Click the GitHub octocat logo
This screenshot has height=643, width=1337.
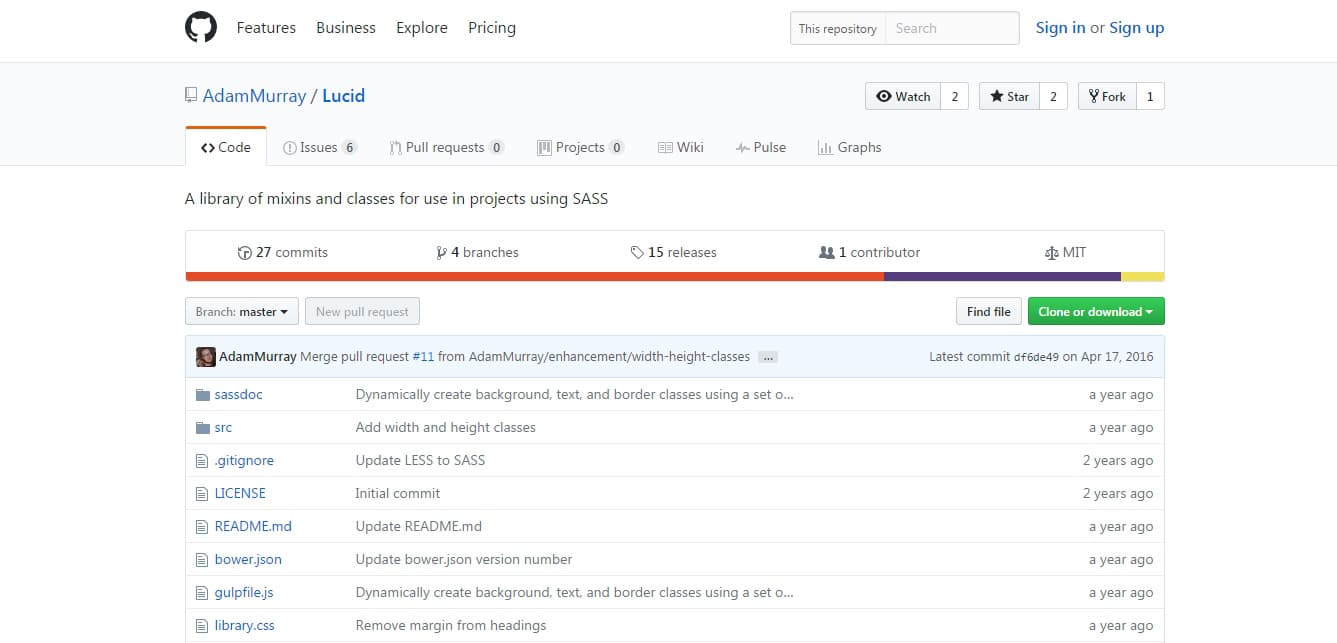coord(201,28)
